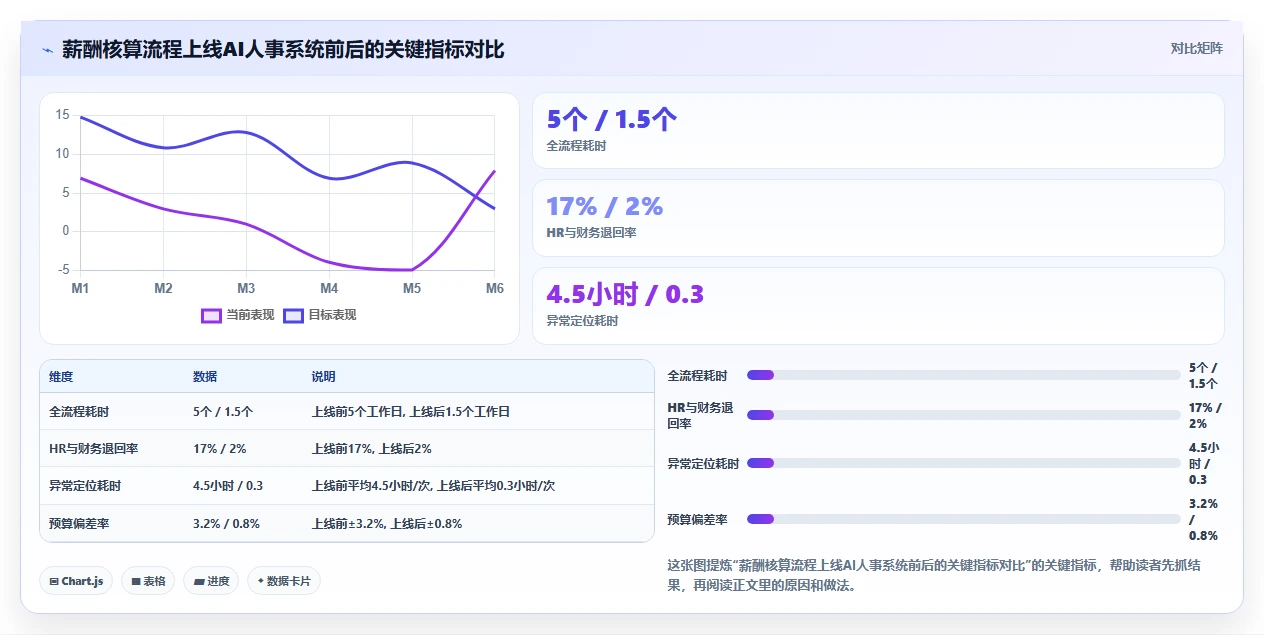Select the Chart.js tag
This screenshot has width=1264, height=635.
click(76, 581)
